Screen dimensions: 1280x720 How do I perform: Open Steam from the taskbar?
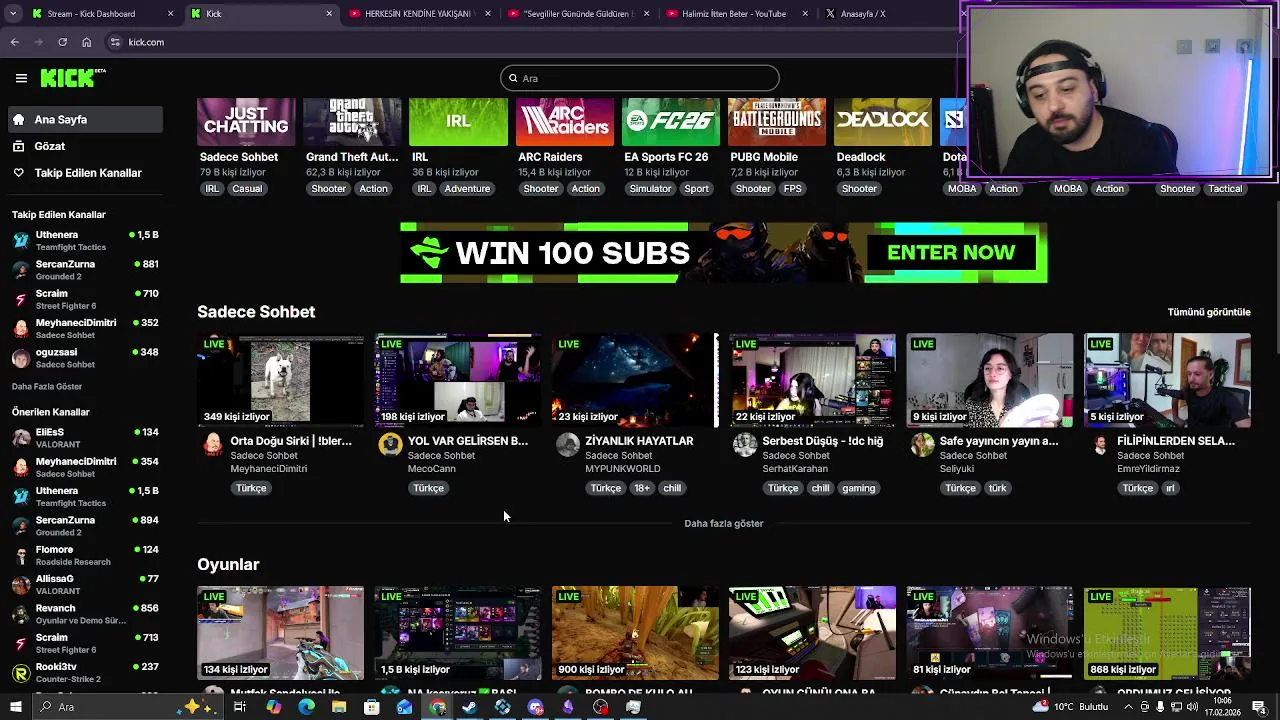[x=470, y=707]
